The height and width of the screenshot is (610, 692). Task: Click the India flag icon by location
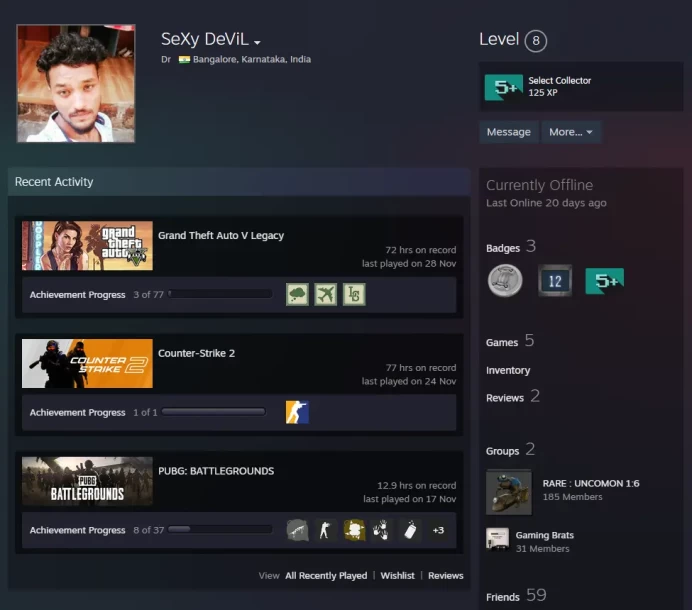(x=184, y=59)
